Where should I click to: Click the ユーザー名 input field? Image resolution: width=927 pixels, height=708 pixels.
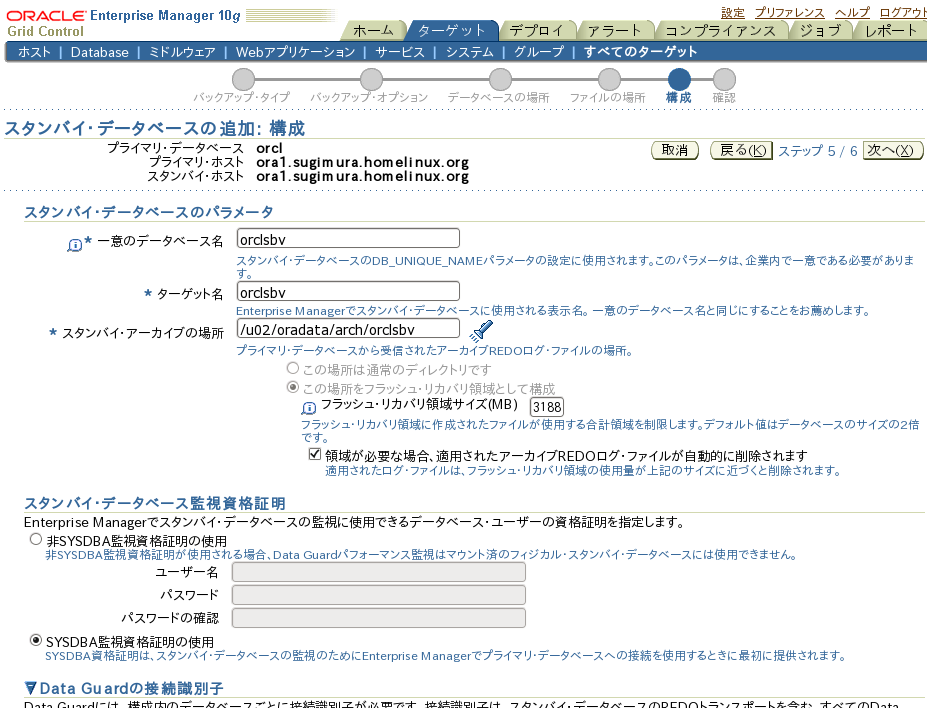click(379, 572)
